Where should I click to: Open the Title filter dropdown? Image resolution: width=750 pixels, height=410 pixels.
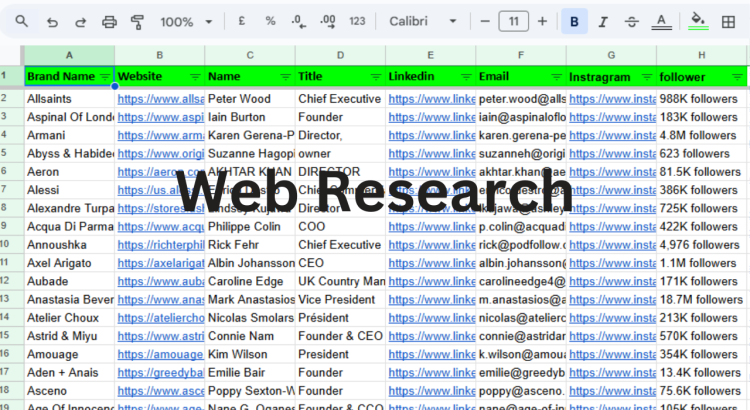(x=376, y=77)
